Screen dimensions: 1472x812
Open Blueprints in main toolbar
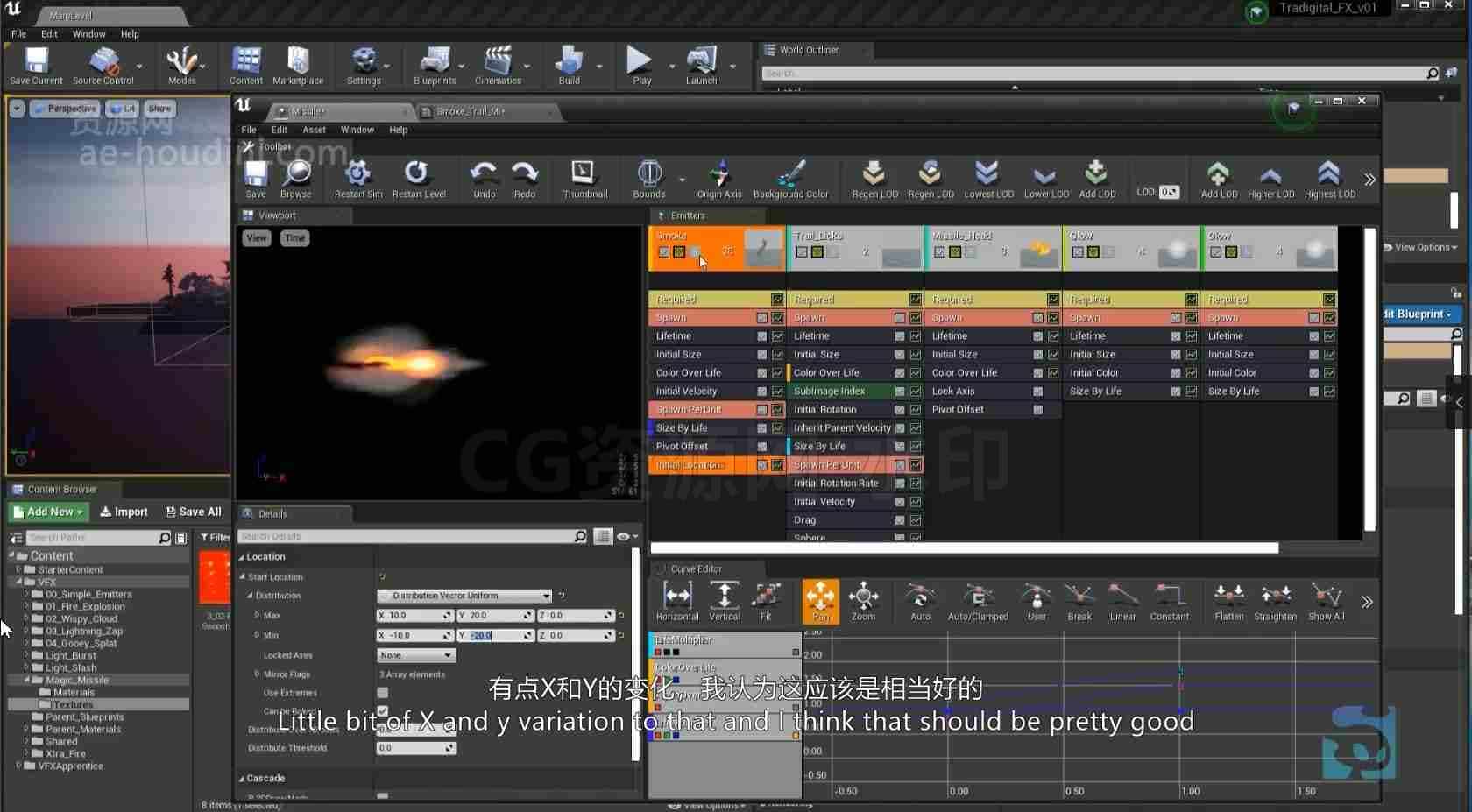point(435,66)
